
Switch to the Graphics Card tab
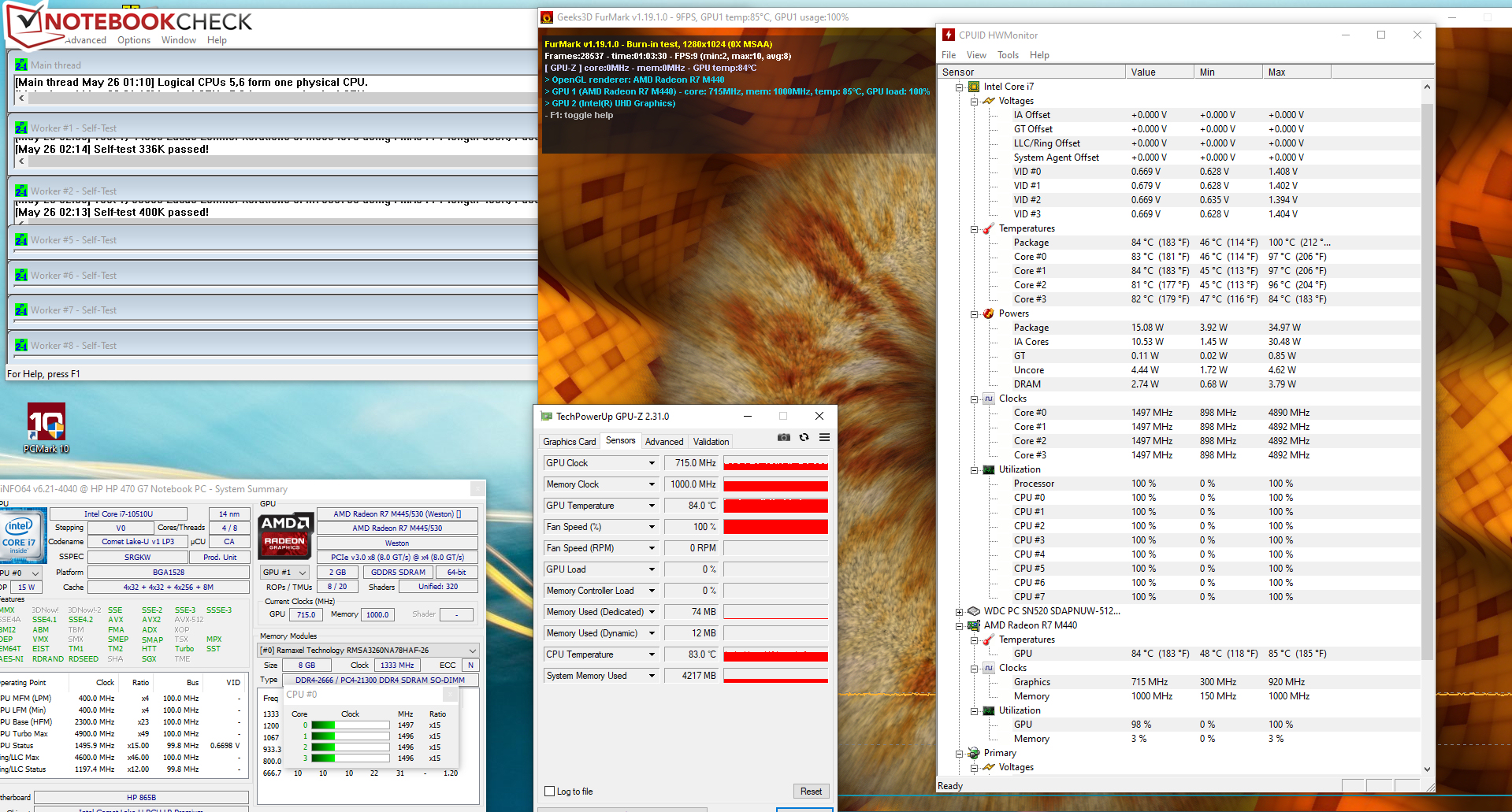570,442
